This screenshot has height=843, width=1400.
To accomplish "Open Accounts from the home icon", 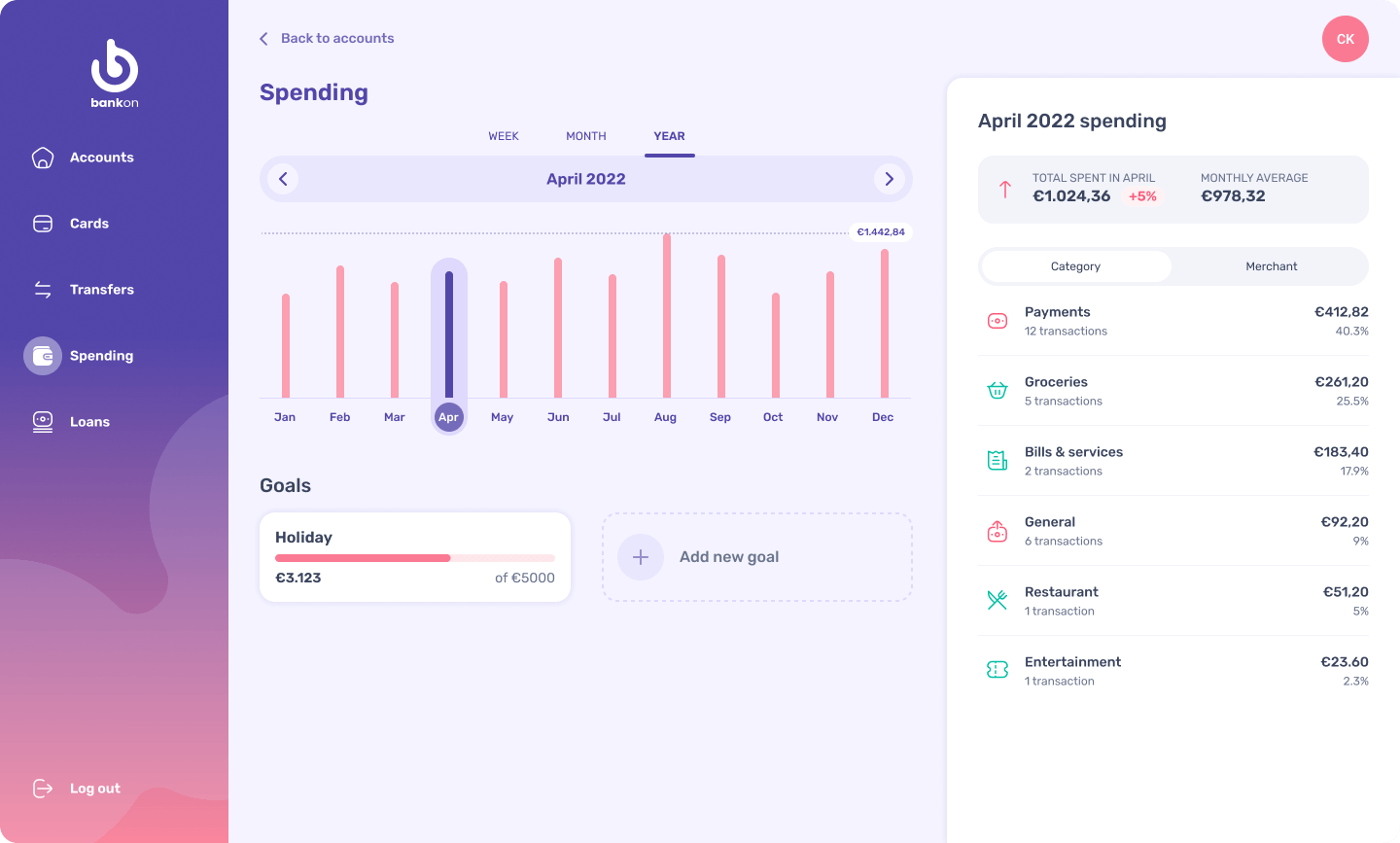I will (43, 158).
